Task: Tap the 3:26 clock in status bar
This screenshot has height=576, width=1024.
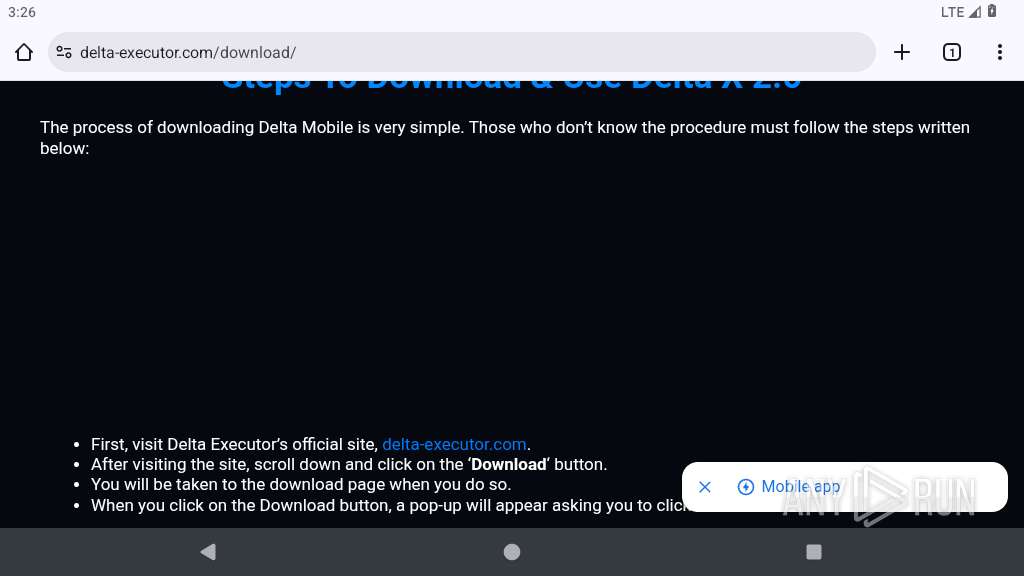Action: [x=22, y=12]
